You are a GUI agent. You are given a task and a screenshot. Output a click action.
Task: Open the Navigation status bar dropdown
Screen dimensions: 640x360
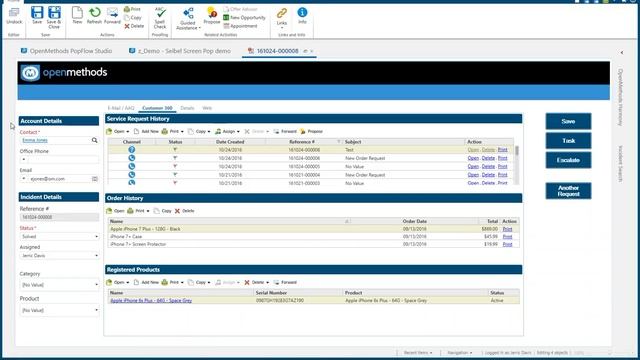click(x=460, y=353)
